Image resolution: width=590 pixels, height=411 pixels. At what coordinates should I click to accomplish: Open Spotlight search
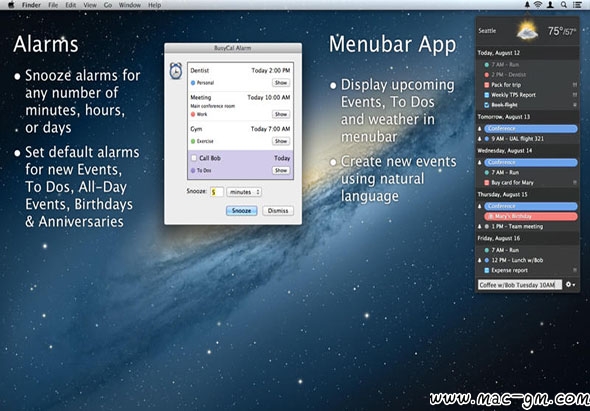563,5
